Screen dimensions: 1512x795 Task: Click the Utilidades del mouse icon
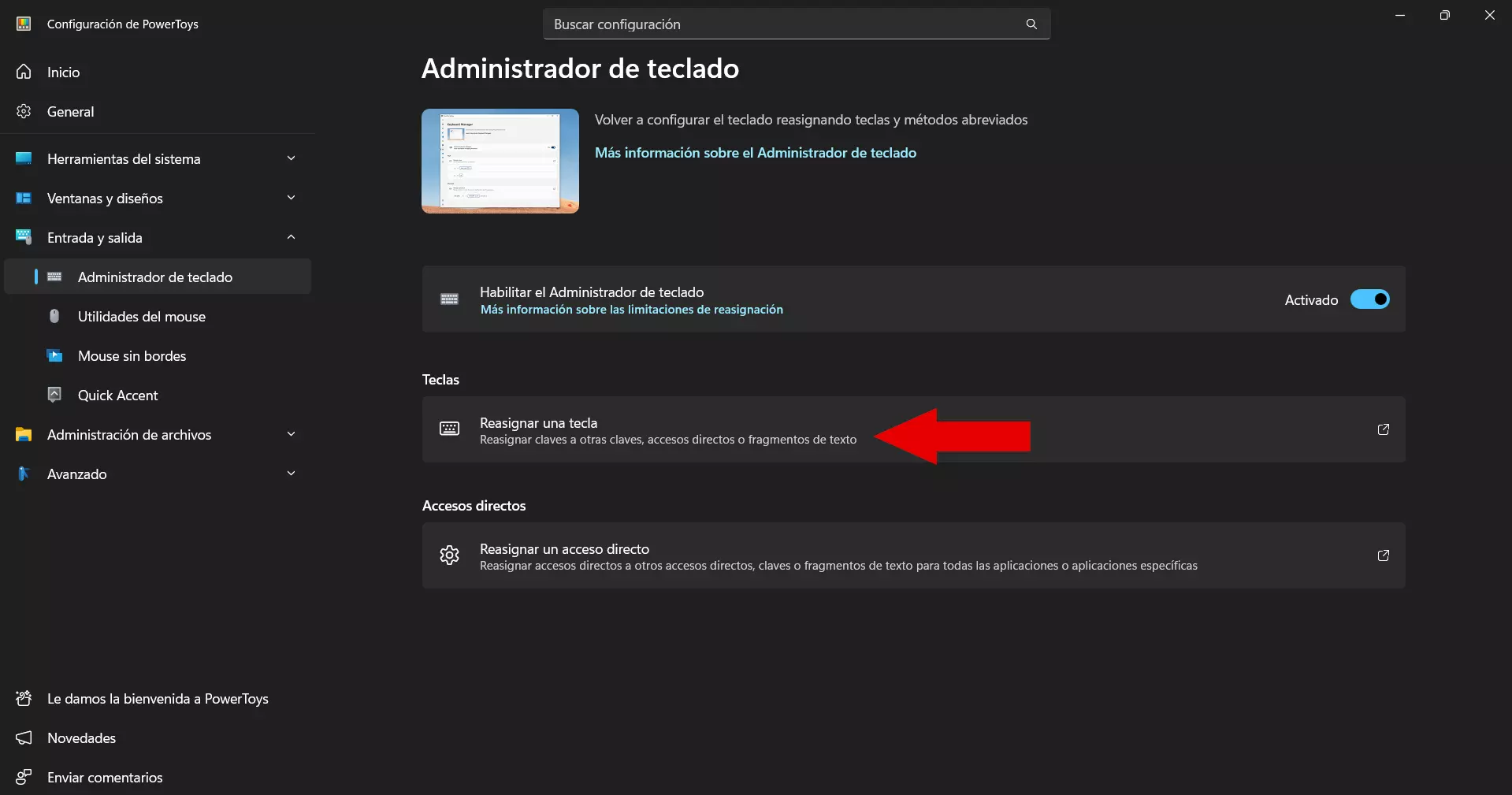54,316
